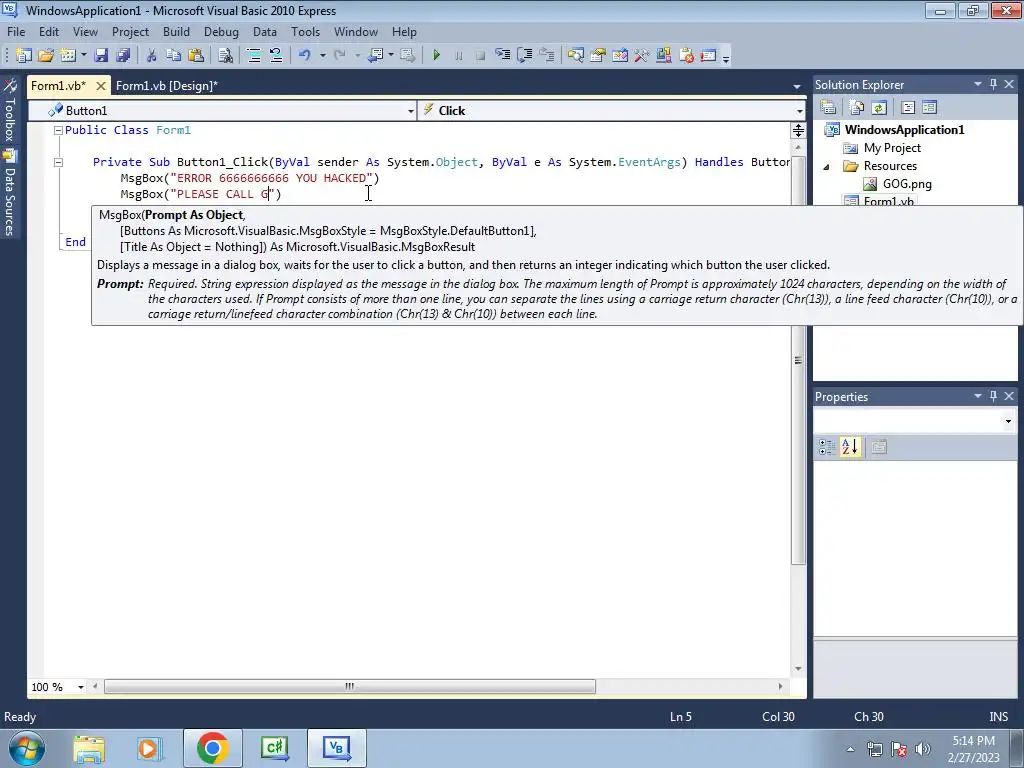Open the File menu

click(16, 31)
